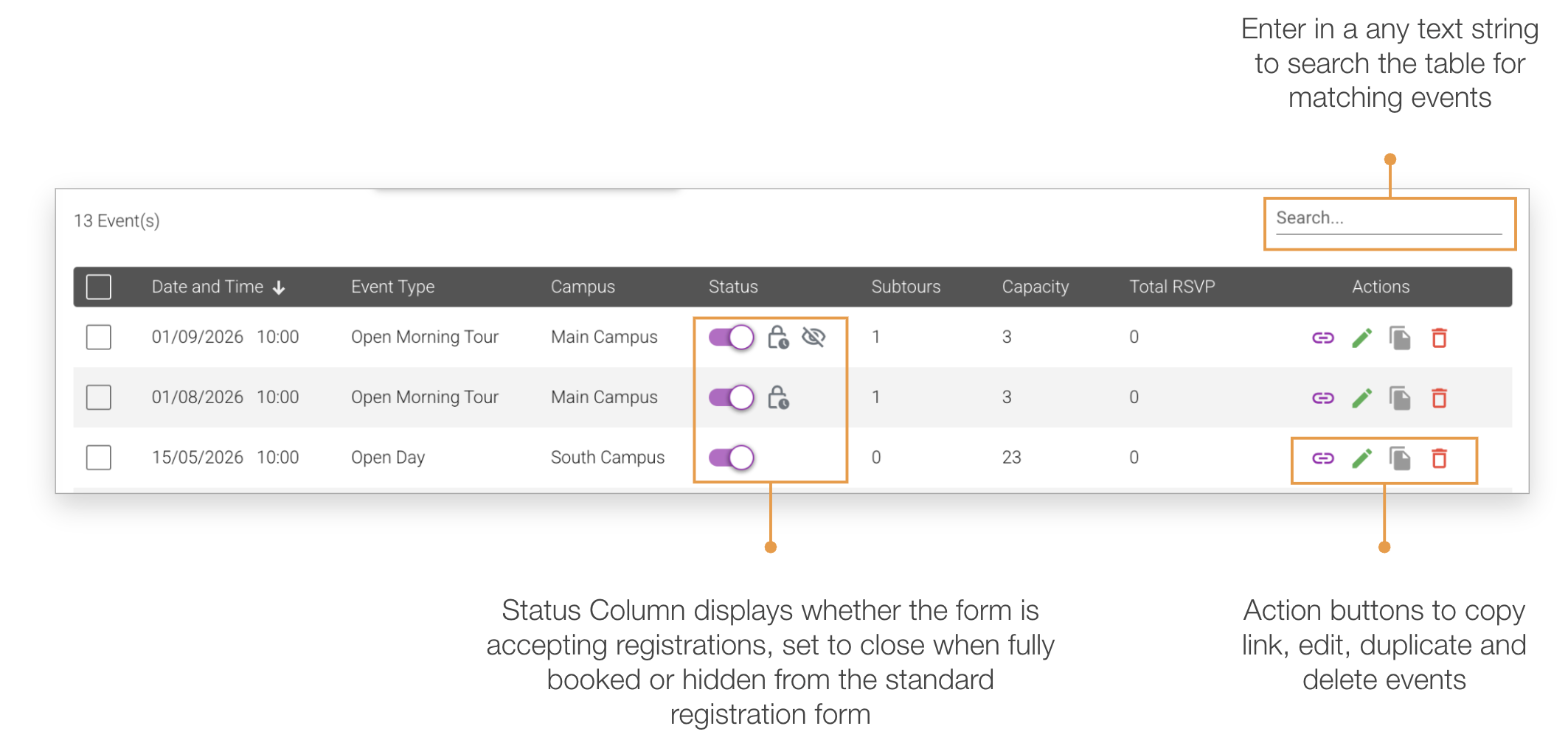Click the trash icon on the 01/09/2026 row
Screen dimensions: 1568x740
coord(1439,338)
